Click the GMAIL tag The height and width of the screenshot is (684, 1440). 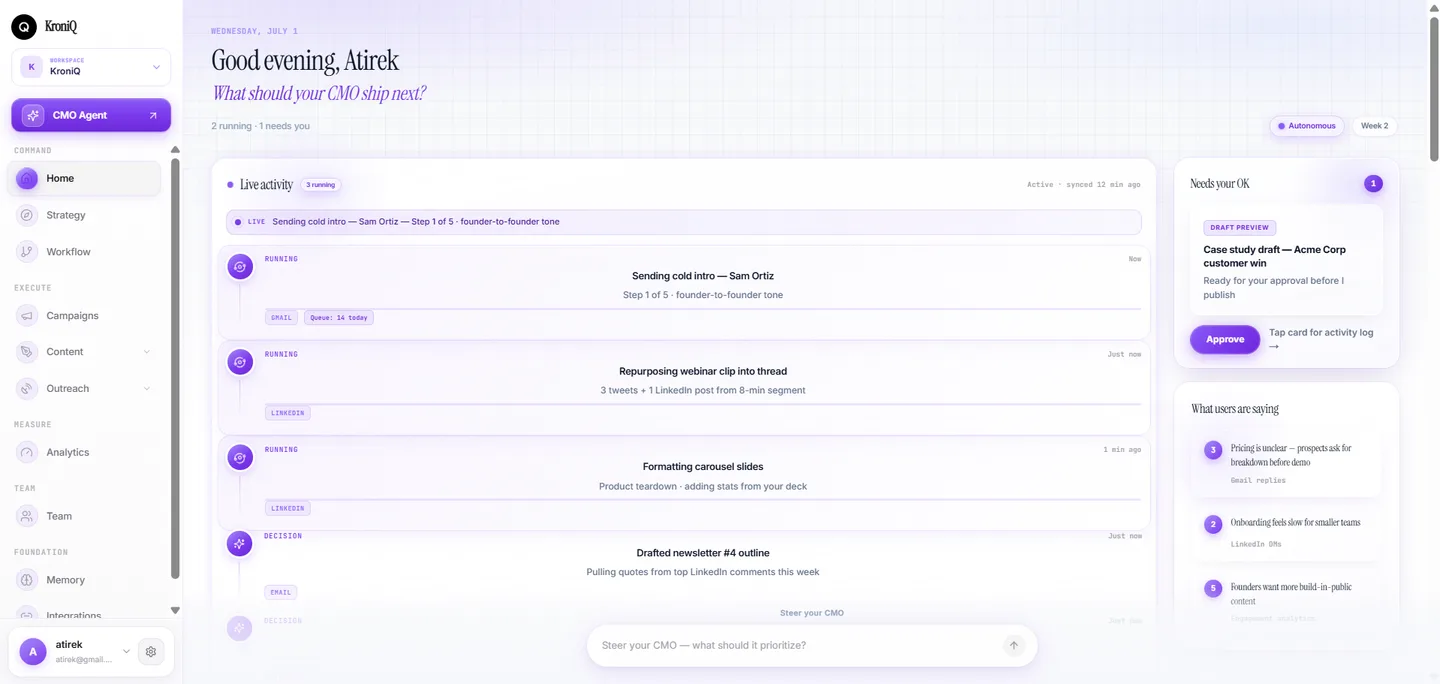[x=281, y=318]
